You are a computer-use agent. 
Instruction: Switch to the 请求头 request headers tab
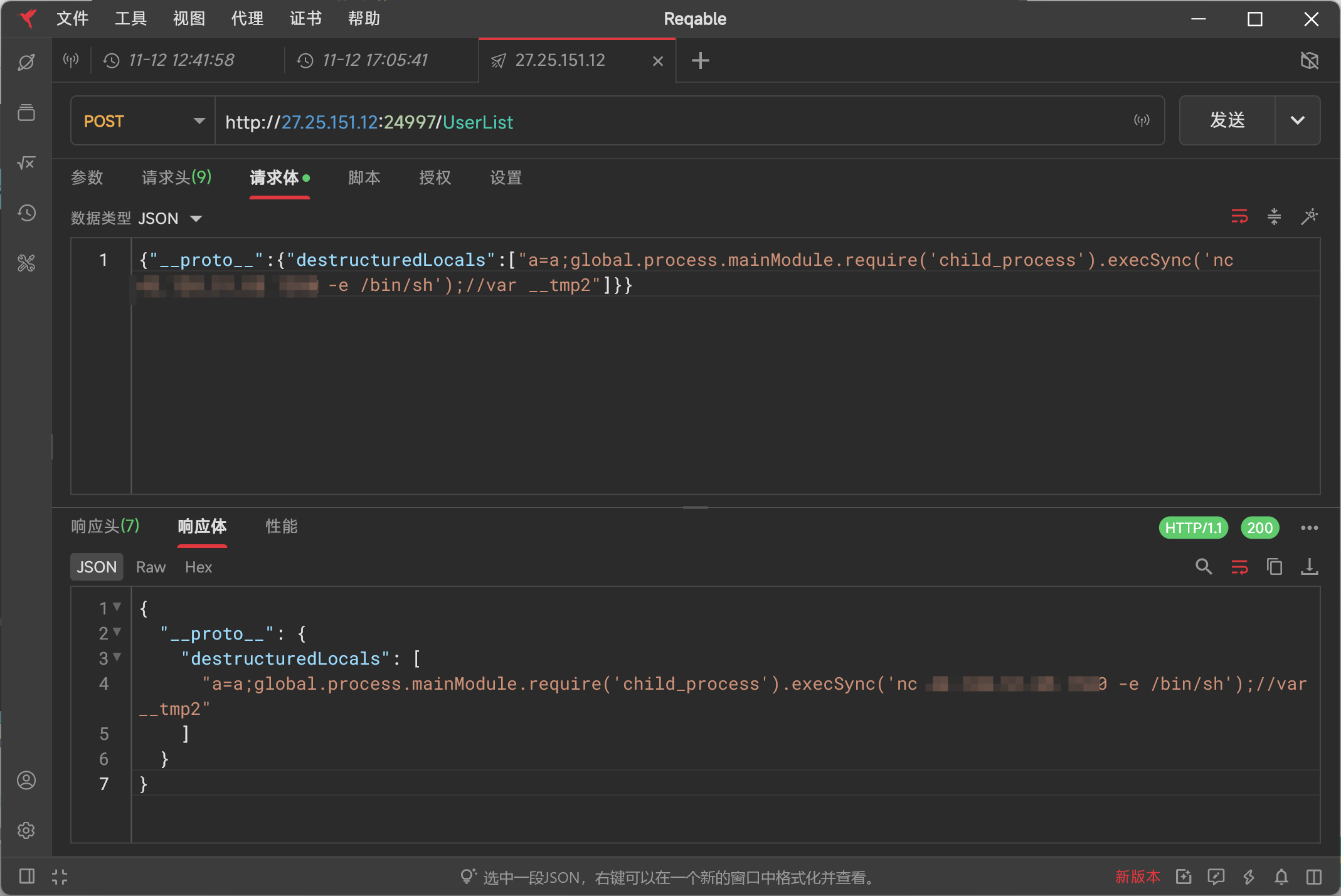[x=176, y=177]
